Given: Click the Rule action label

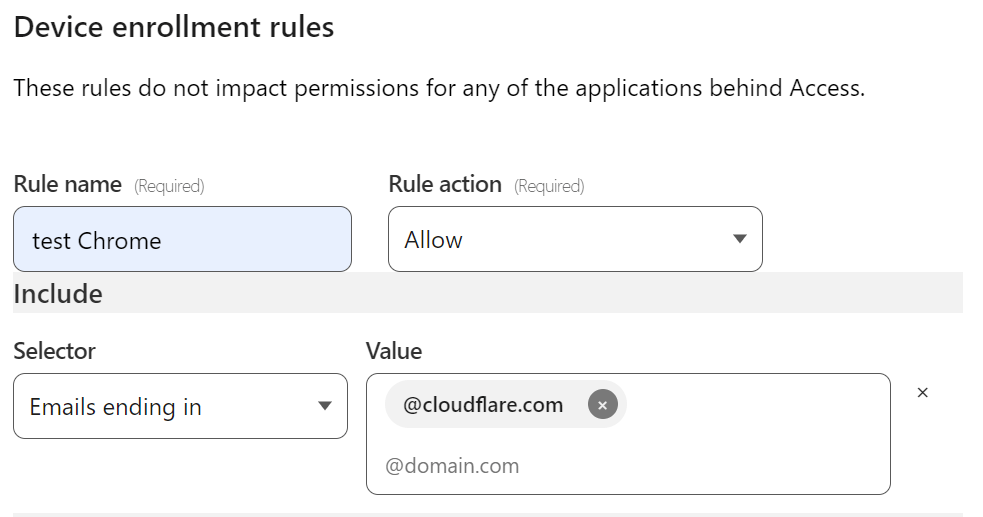Looking at the screenshot, I should [x=445, y=184].
